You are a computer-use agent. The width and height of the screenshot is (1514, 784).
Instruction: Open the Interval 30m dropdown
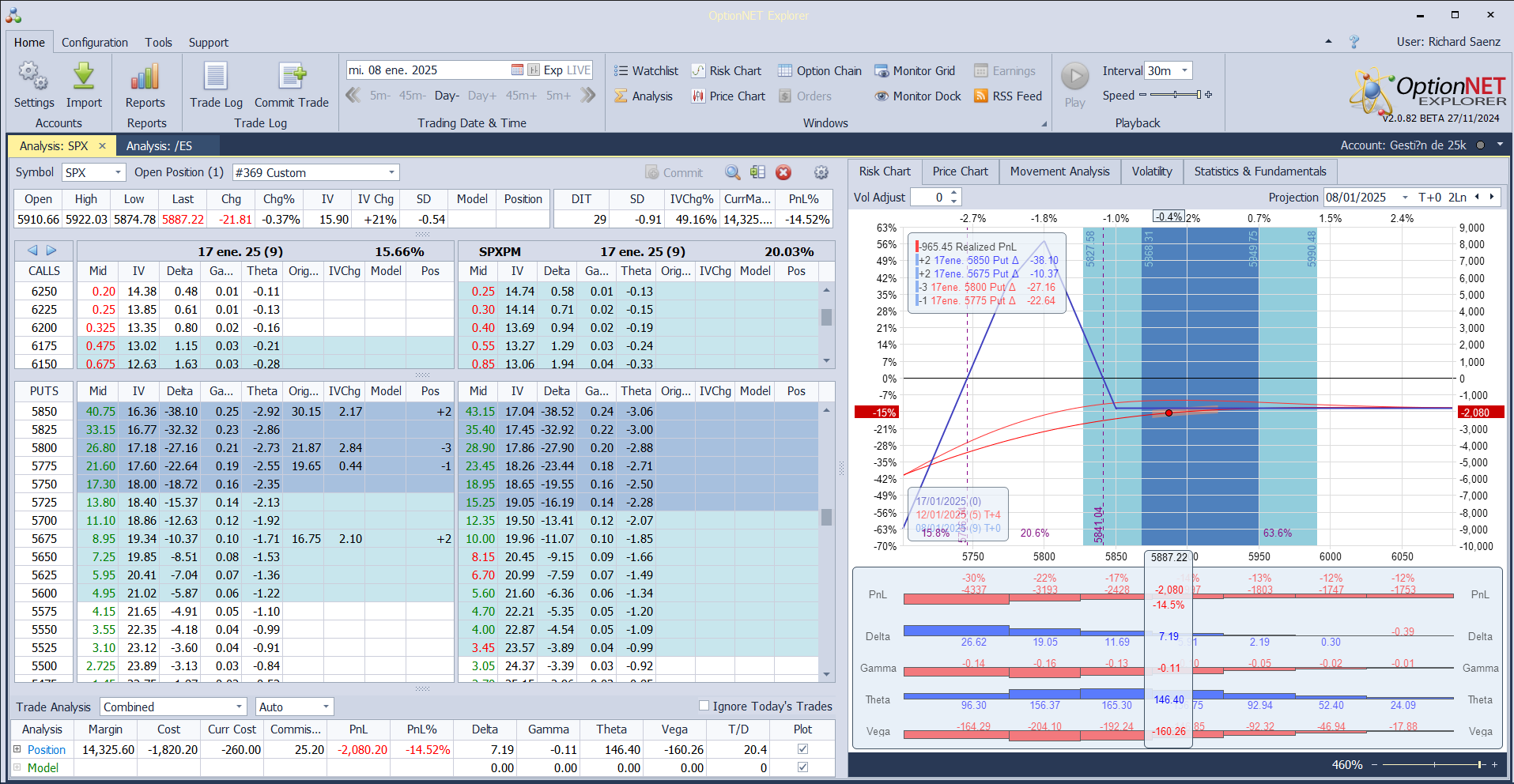(x=1184, y=71)
